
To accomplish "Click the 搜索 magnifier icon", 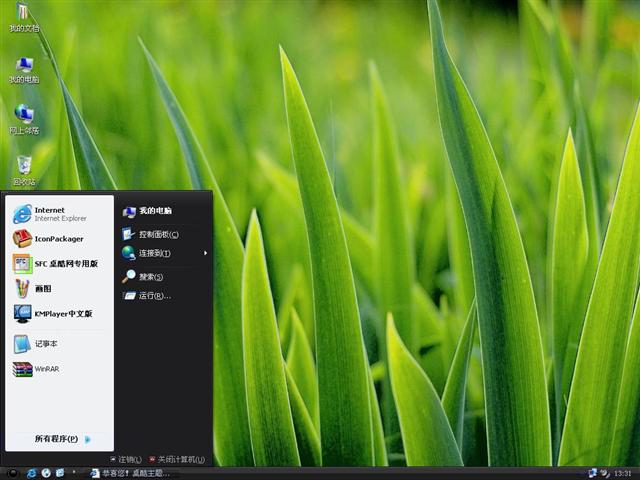I will click(129, 276).
